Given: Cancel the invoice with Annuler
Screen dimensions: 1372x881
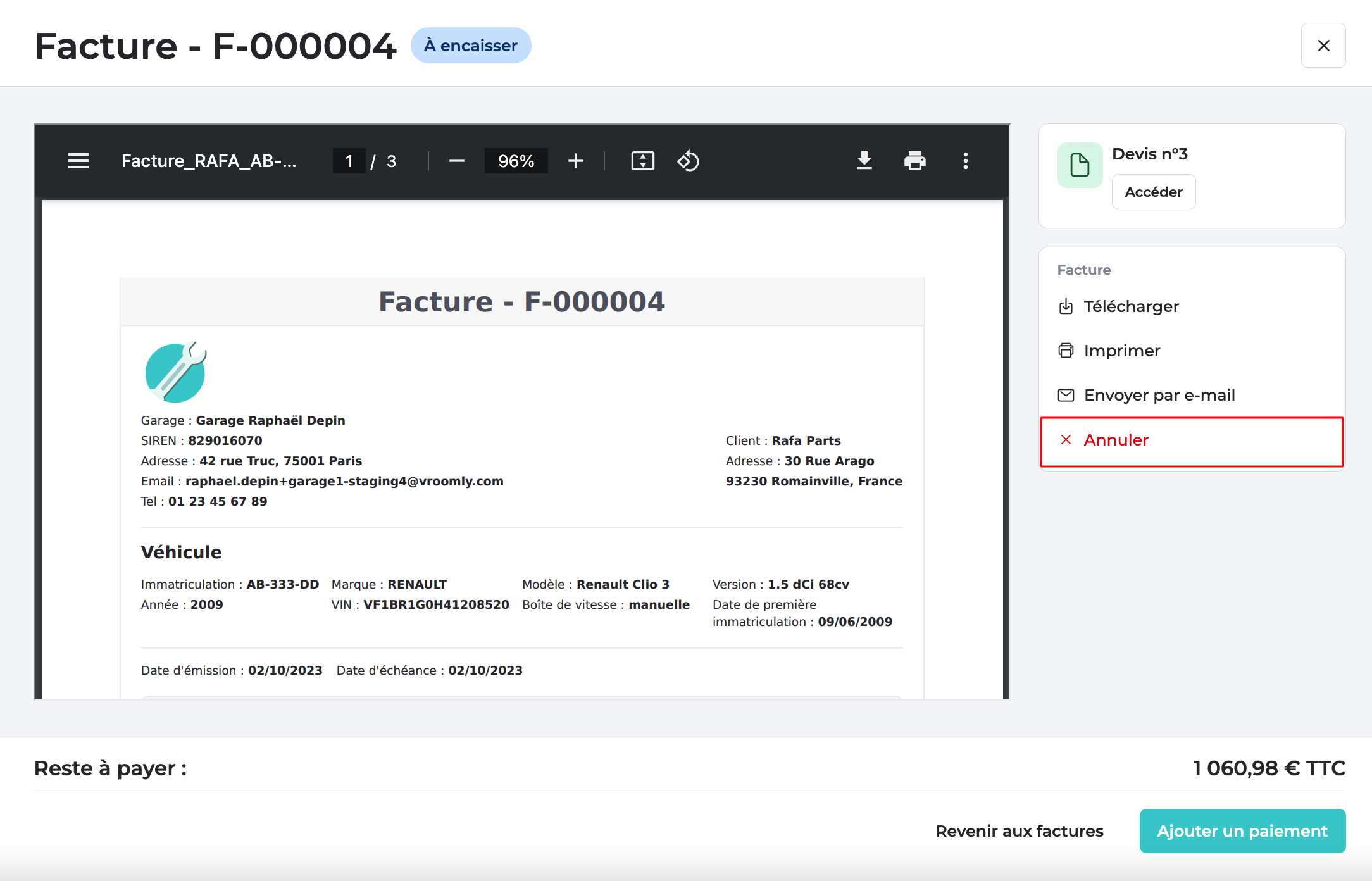Looking at the screenshot, I should point(1192,441).
